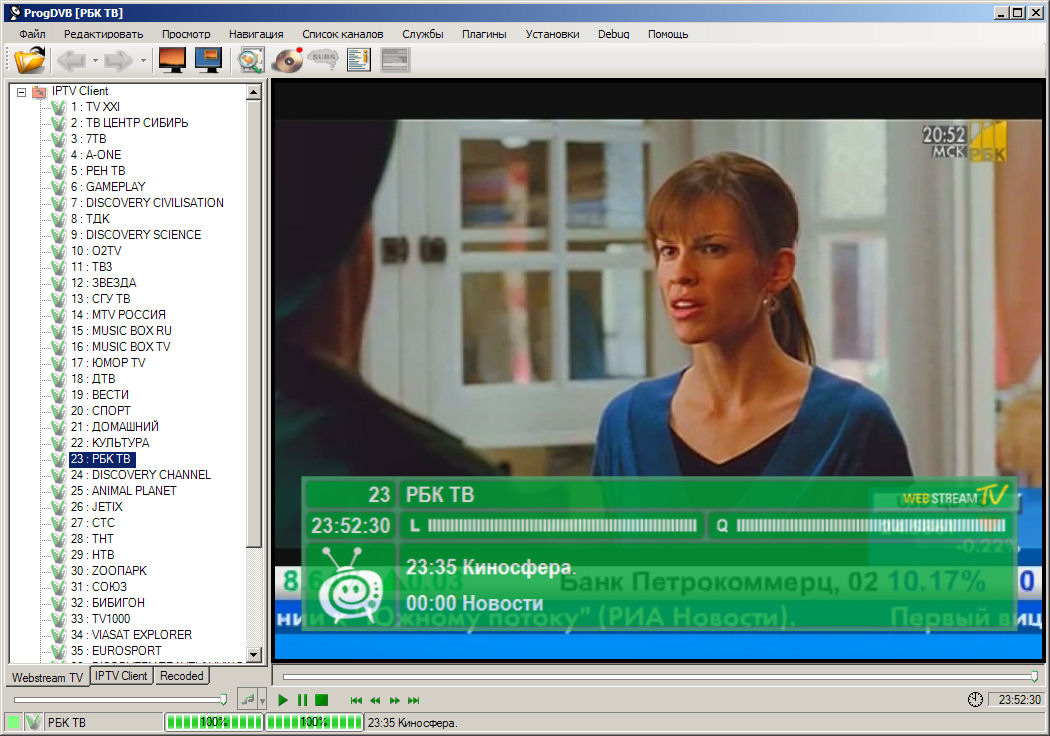Switch to the Webstream TV tab

tap(48, 677)
